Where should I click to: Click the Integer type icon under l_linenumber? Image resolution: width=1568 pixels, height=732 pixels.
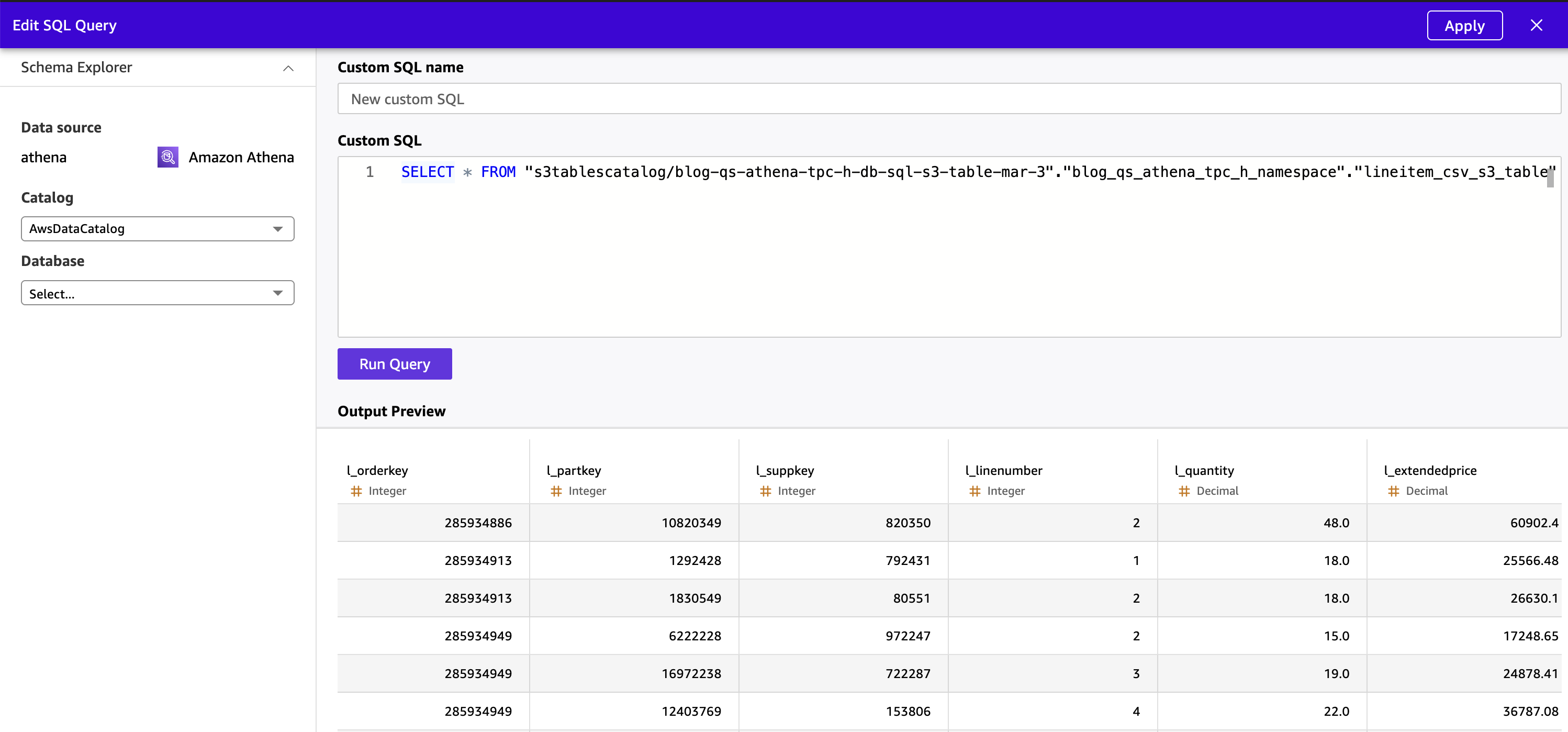click(x=975, y=491)
